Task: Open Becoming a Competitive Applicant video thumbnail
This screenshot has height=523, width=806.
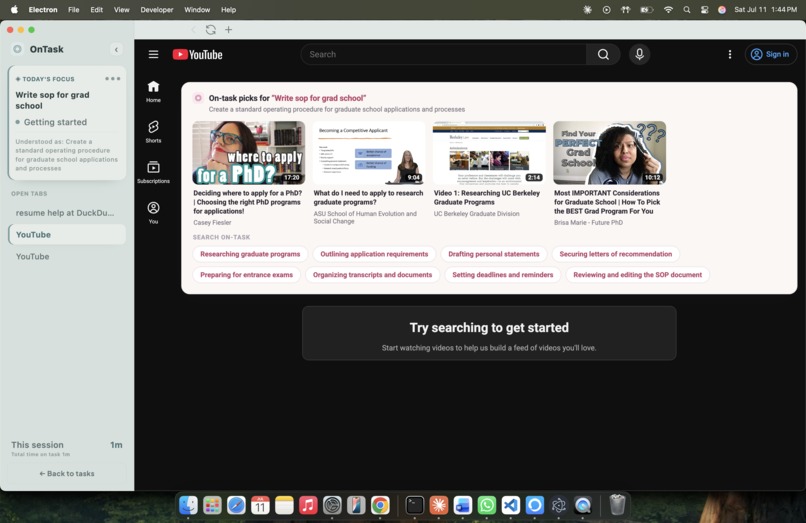Action: coord(369,153)
